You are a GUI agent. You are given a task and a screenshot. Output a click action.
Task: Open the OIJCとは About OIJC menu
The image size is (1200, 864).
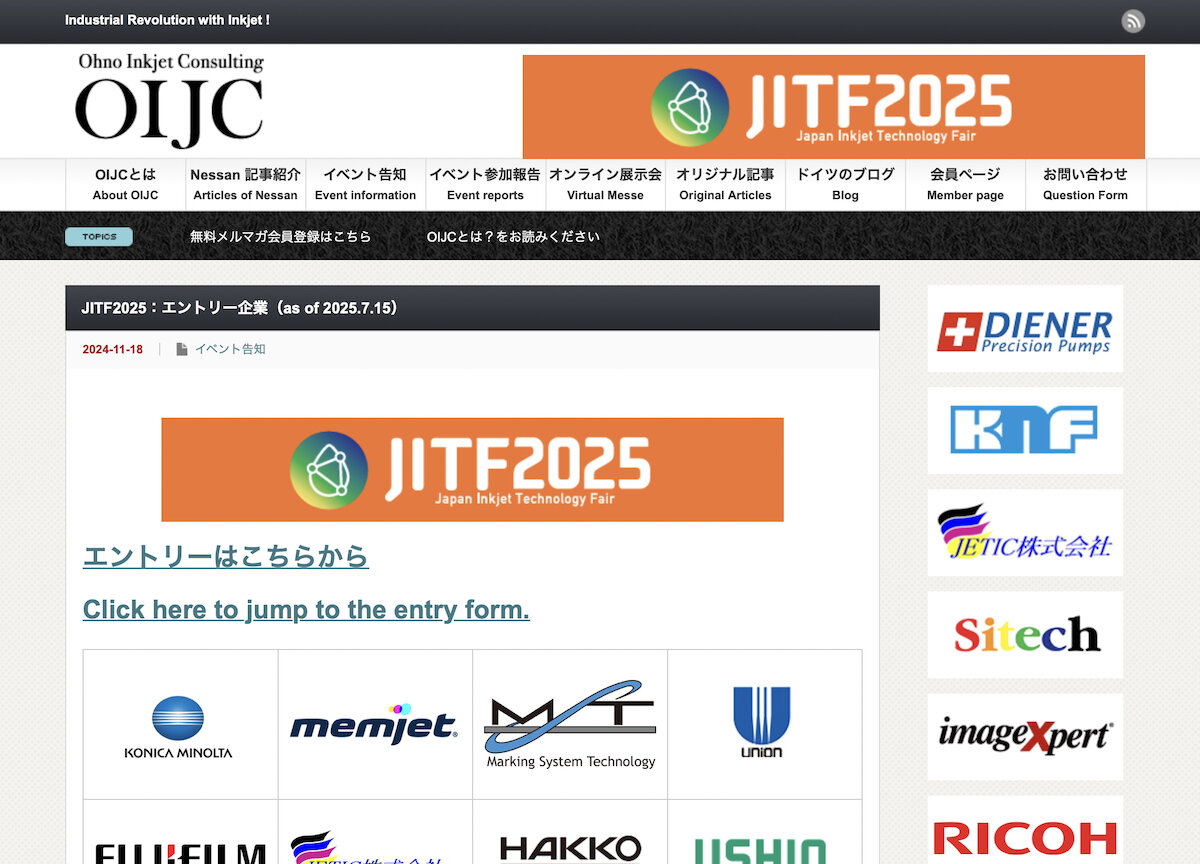[125, 184]
